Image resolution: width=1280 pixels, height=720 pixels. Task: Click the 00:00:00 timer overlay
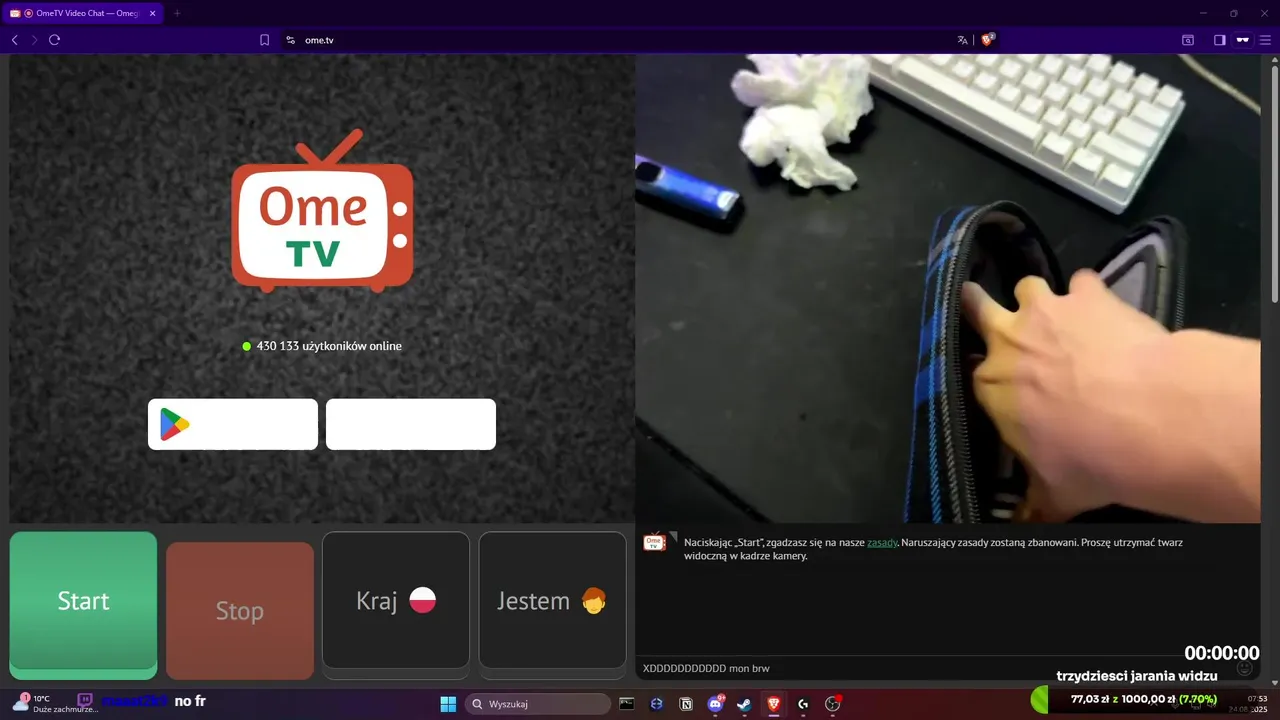(x=1222, y=653)
